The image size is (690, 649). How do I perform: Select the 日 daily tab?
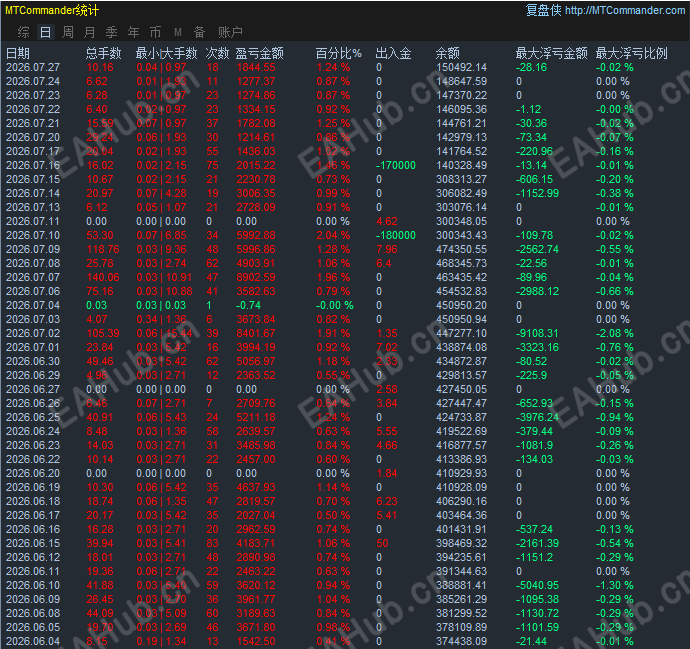(x=45, y=32)
